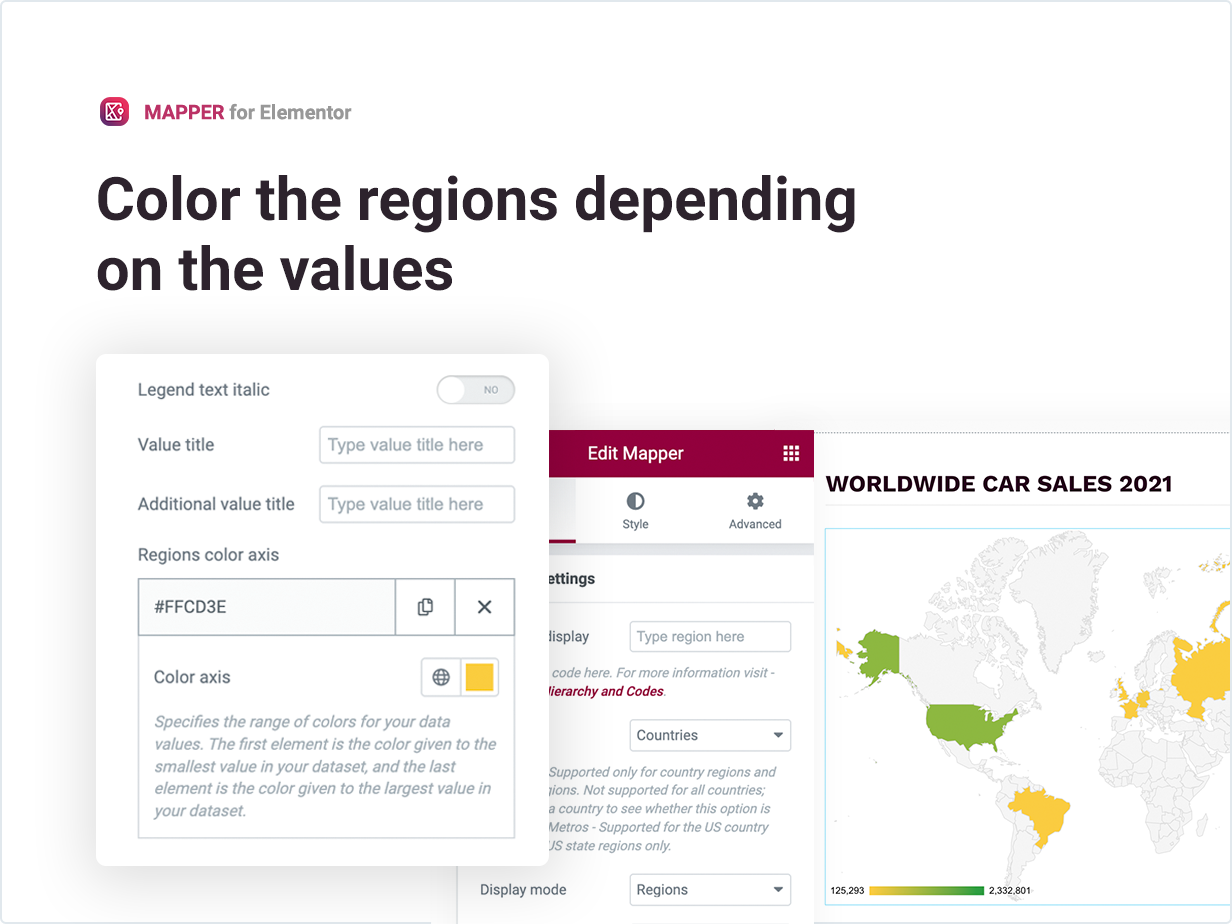Click the Legend text italic label

[x=204, y=390]
